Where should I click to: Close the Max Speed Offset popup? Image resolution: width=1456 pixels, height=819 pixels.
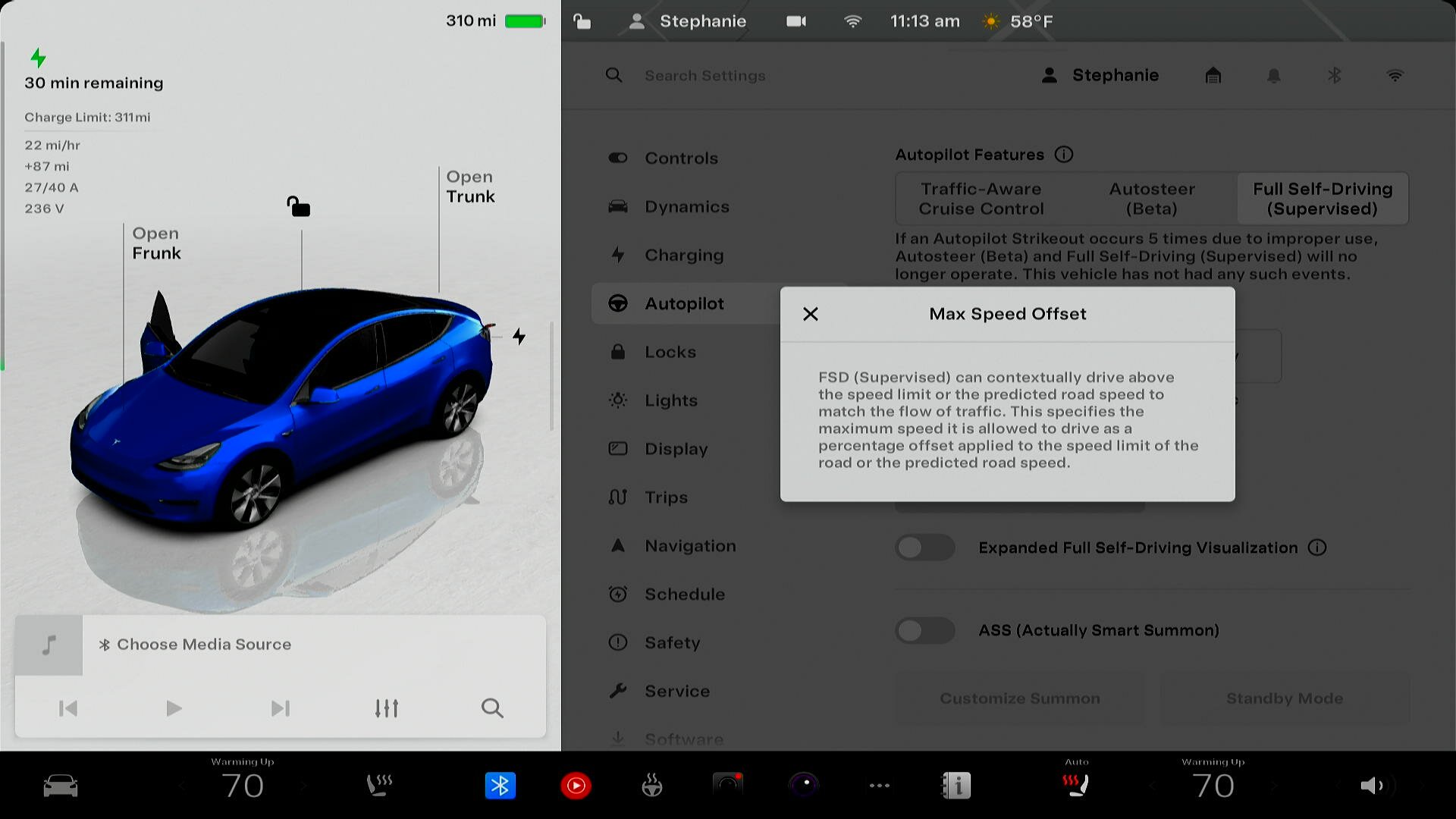(810, 314)
